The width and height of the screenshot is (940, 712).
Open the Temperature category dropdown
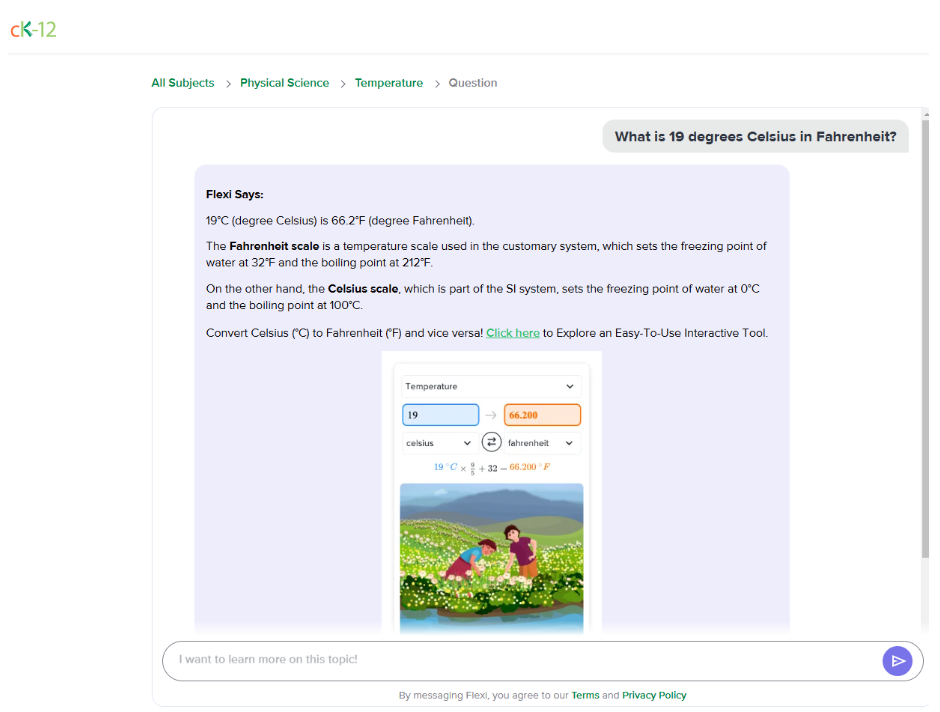pos(490,386)
